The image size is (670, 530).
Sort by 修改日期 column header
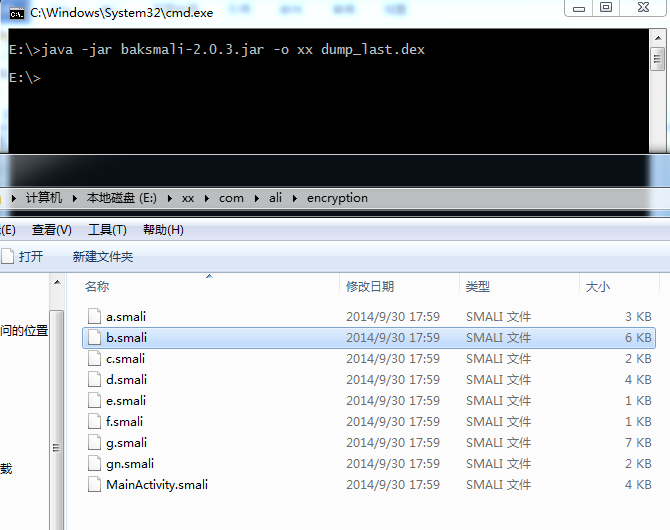370,286
